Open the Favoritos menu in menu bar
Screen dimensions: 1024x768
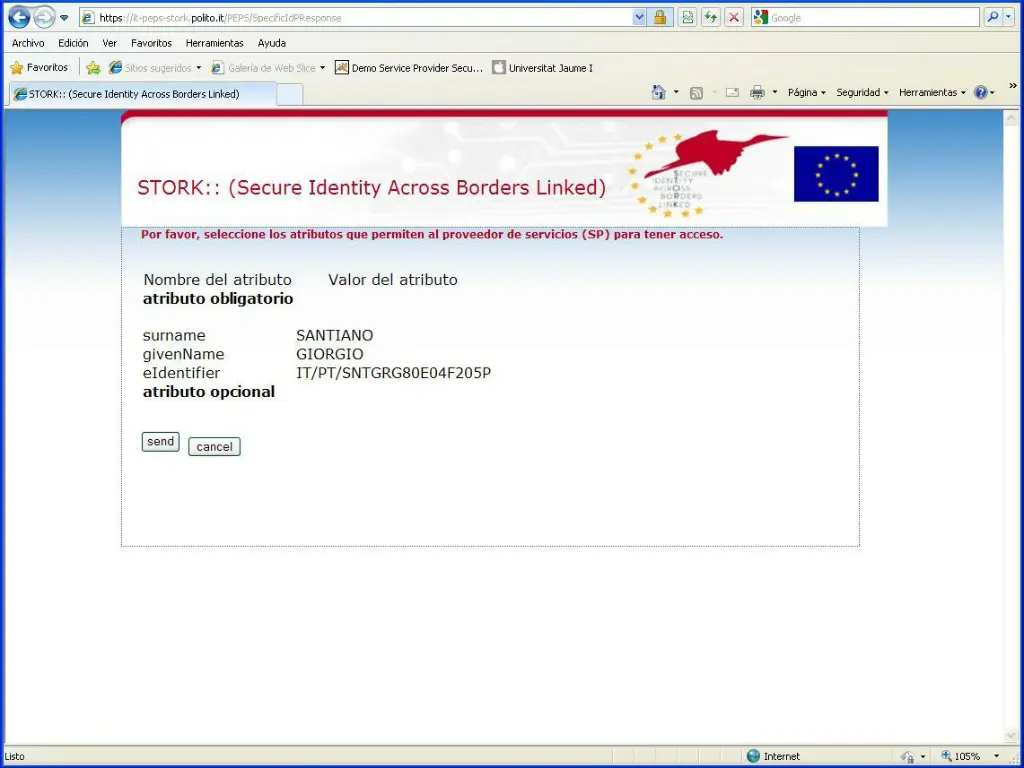(152, 43)
